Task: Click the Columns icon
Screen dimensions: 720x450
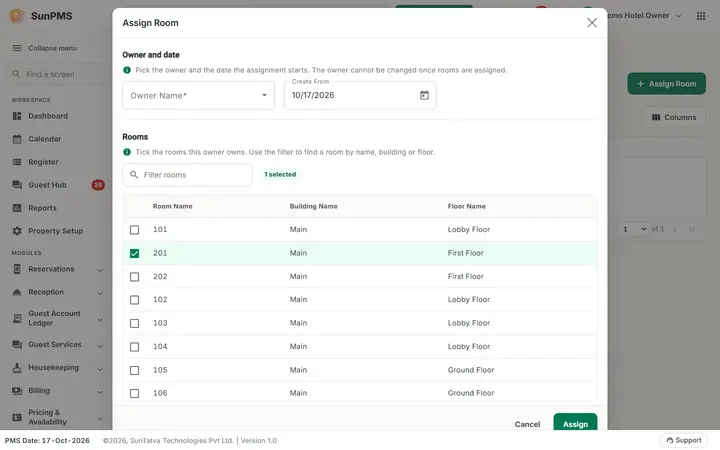Action: click(x=656, y=117)
